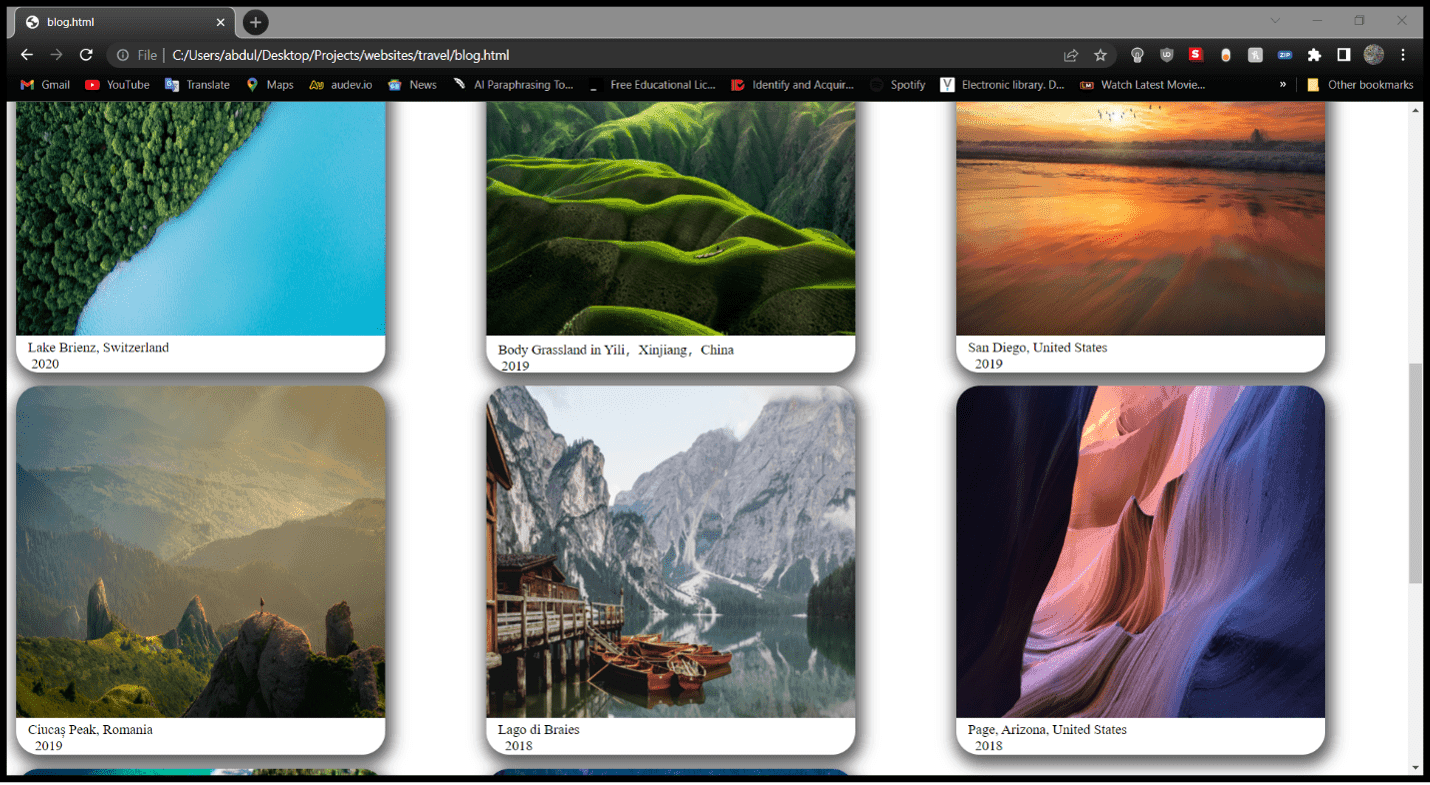Open the YouTube bookmark
Viewport: 1430px width, 785px height.
pyautogui.click(x=117, y=85)
